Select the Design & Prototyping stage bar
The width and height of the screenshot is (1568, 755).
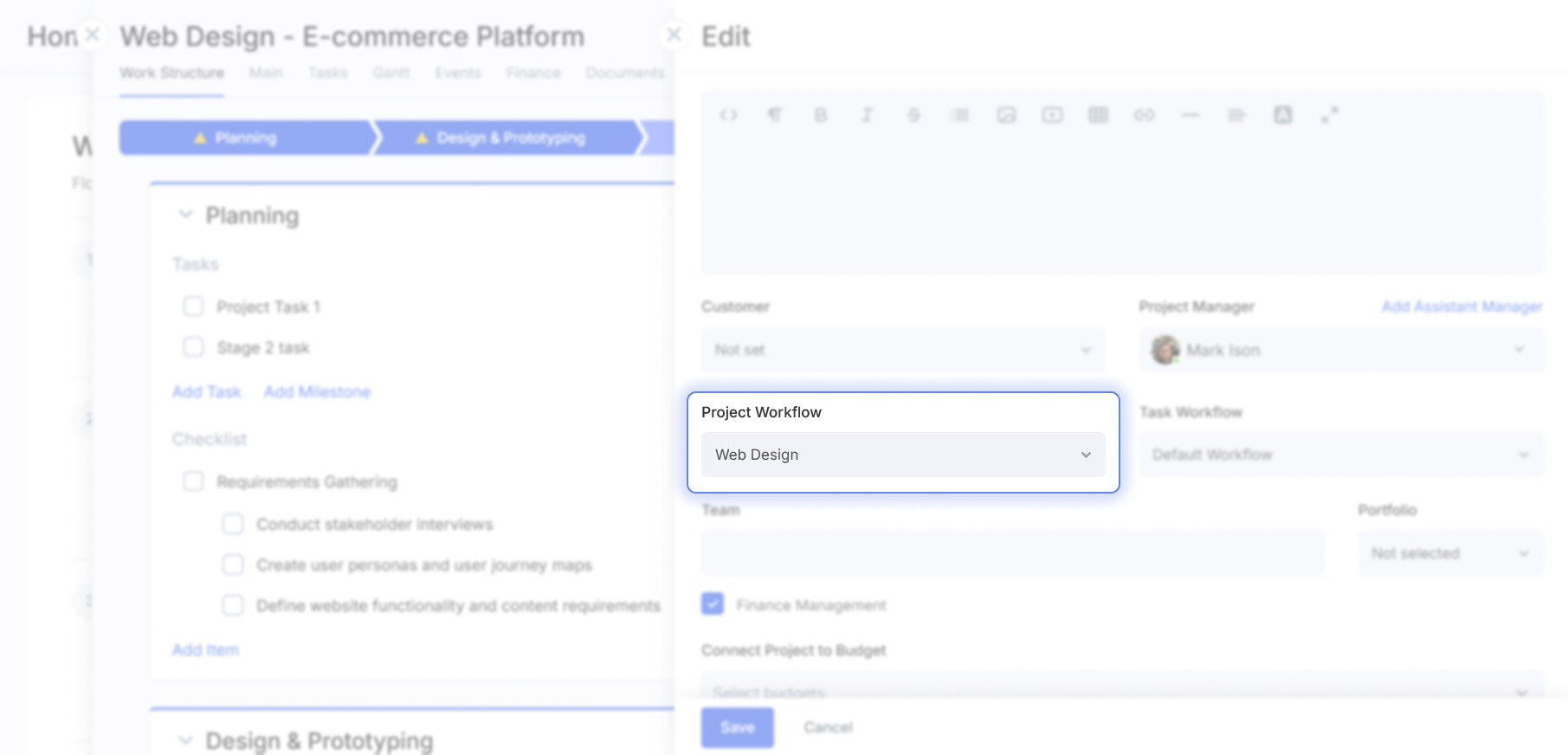pos(509,138)
